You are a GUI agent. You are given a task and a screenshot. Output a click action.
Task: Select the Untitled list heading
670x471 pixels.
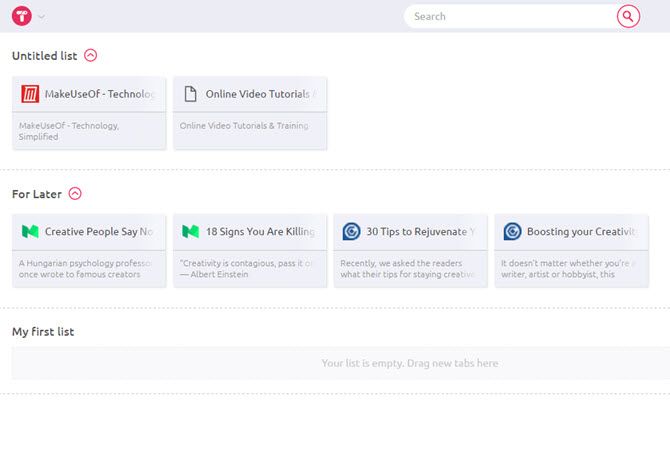tap(44, 56)
